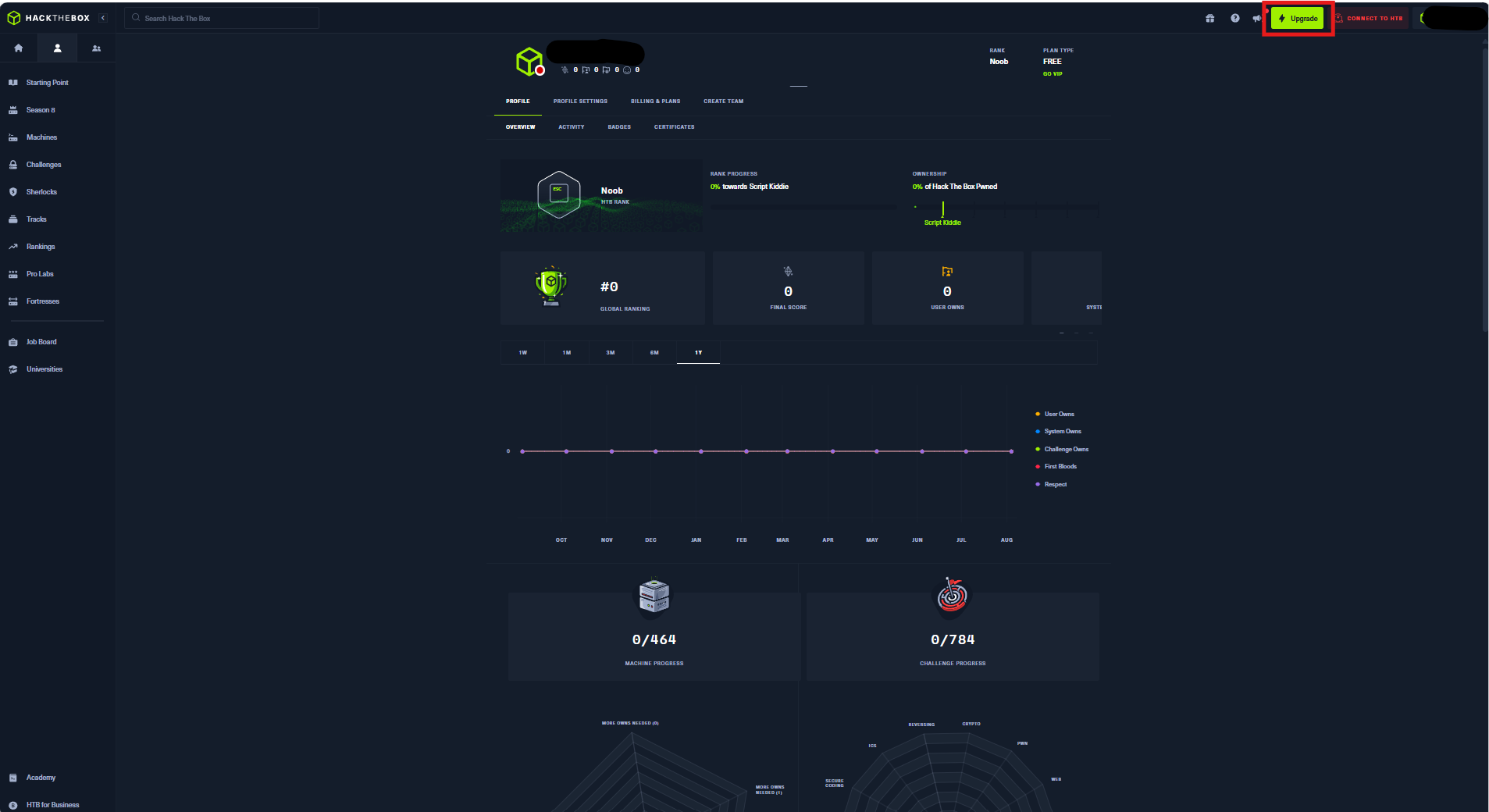Open the help question-mark icon

tap(1235, 17)
